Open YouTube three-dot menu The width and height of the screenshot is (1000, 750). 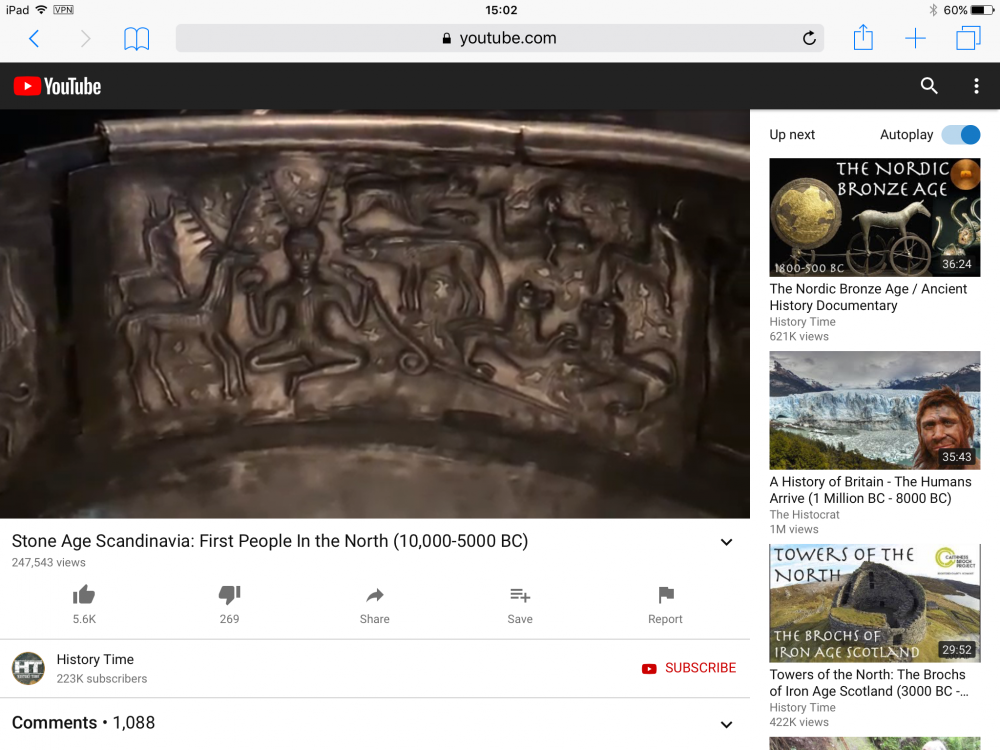coord(976,86)
